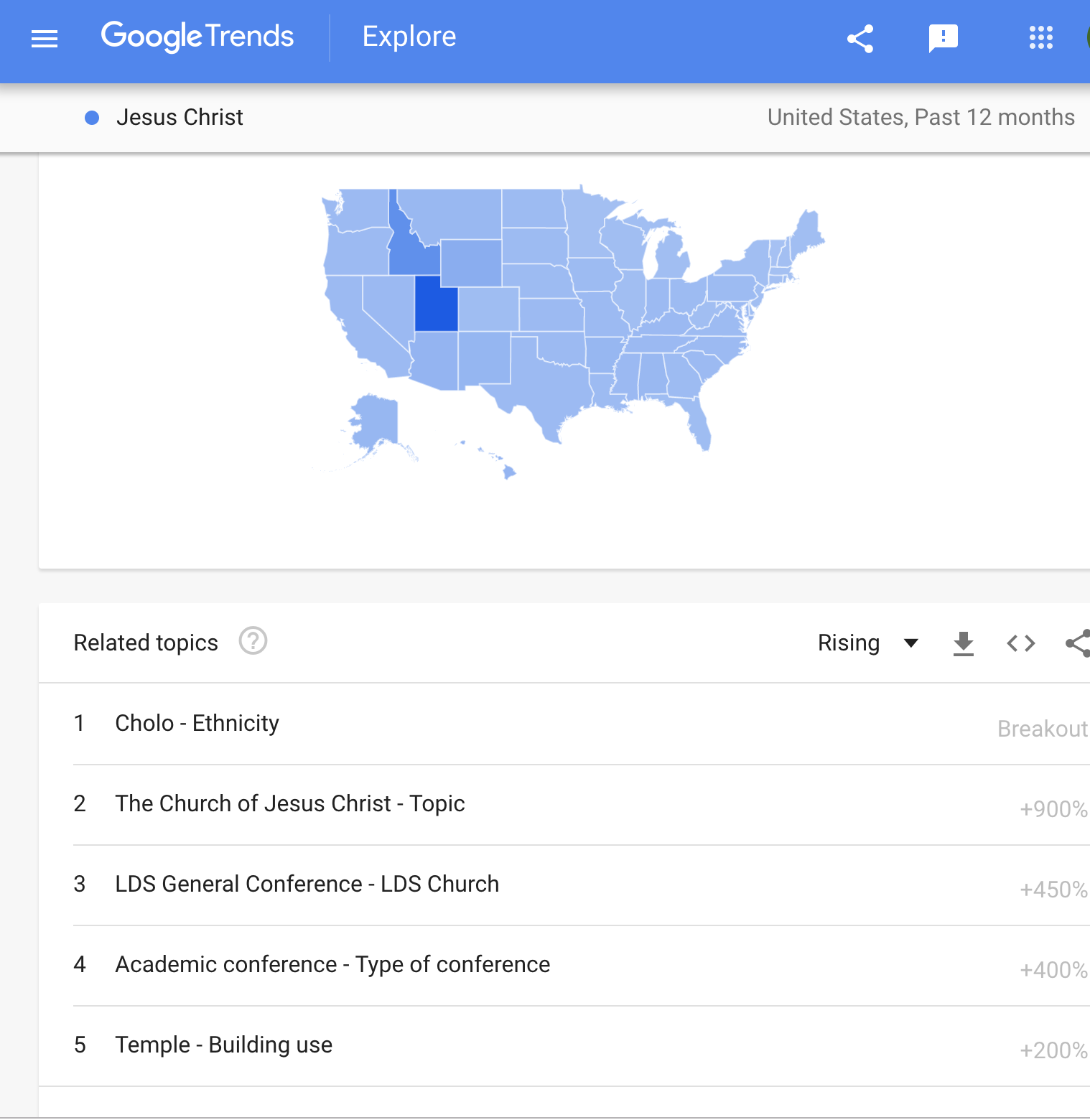This screenshot has width=1090, height=1120.
Task: Download the Related topics CSV
Action: point(963,643)
